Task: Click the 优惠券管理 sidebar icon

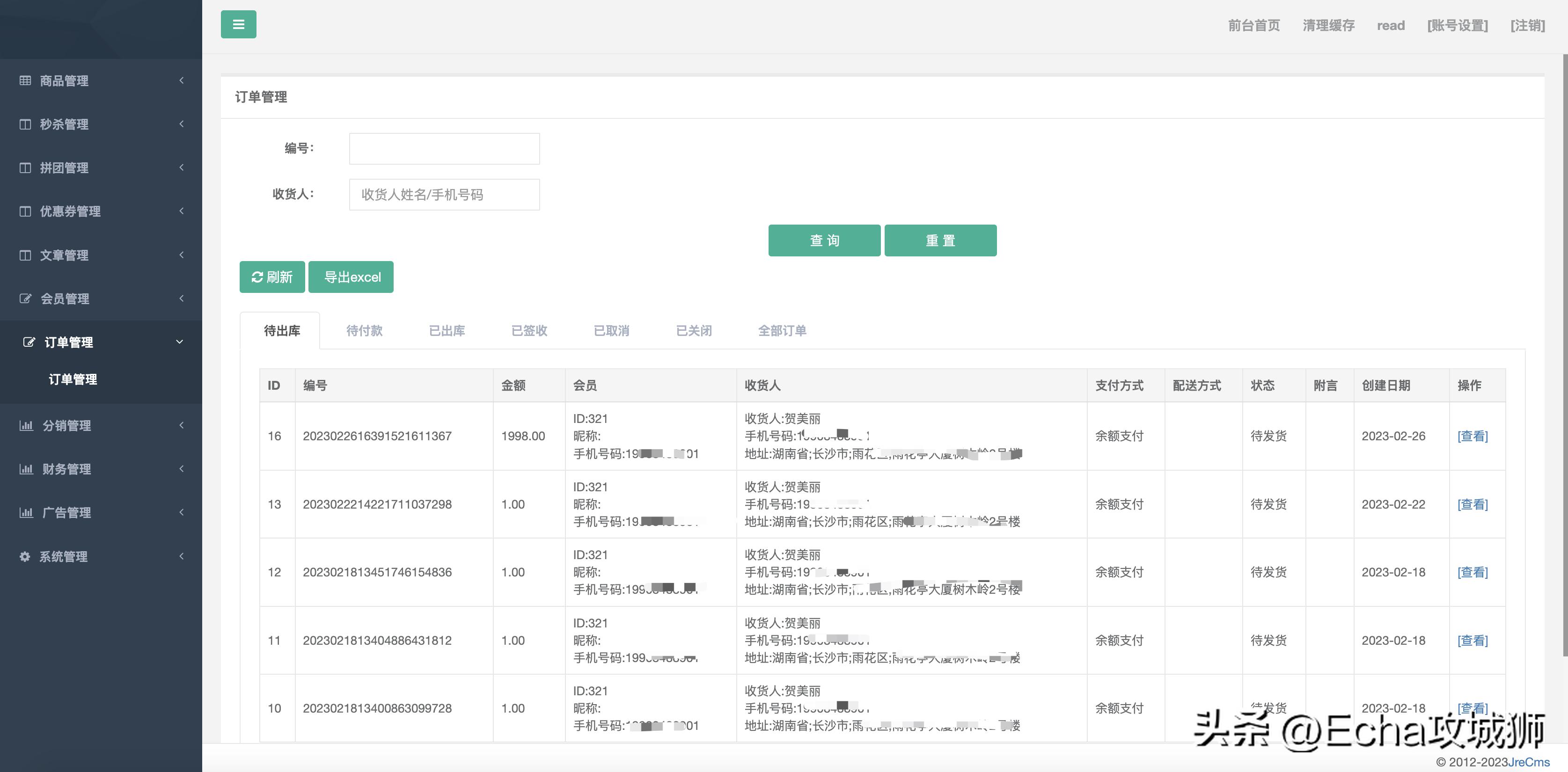Action: (25, 211)
